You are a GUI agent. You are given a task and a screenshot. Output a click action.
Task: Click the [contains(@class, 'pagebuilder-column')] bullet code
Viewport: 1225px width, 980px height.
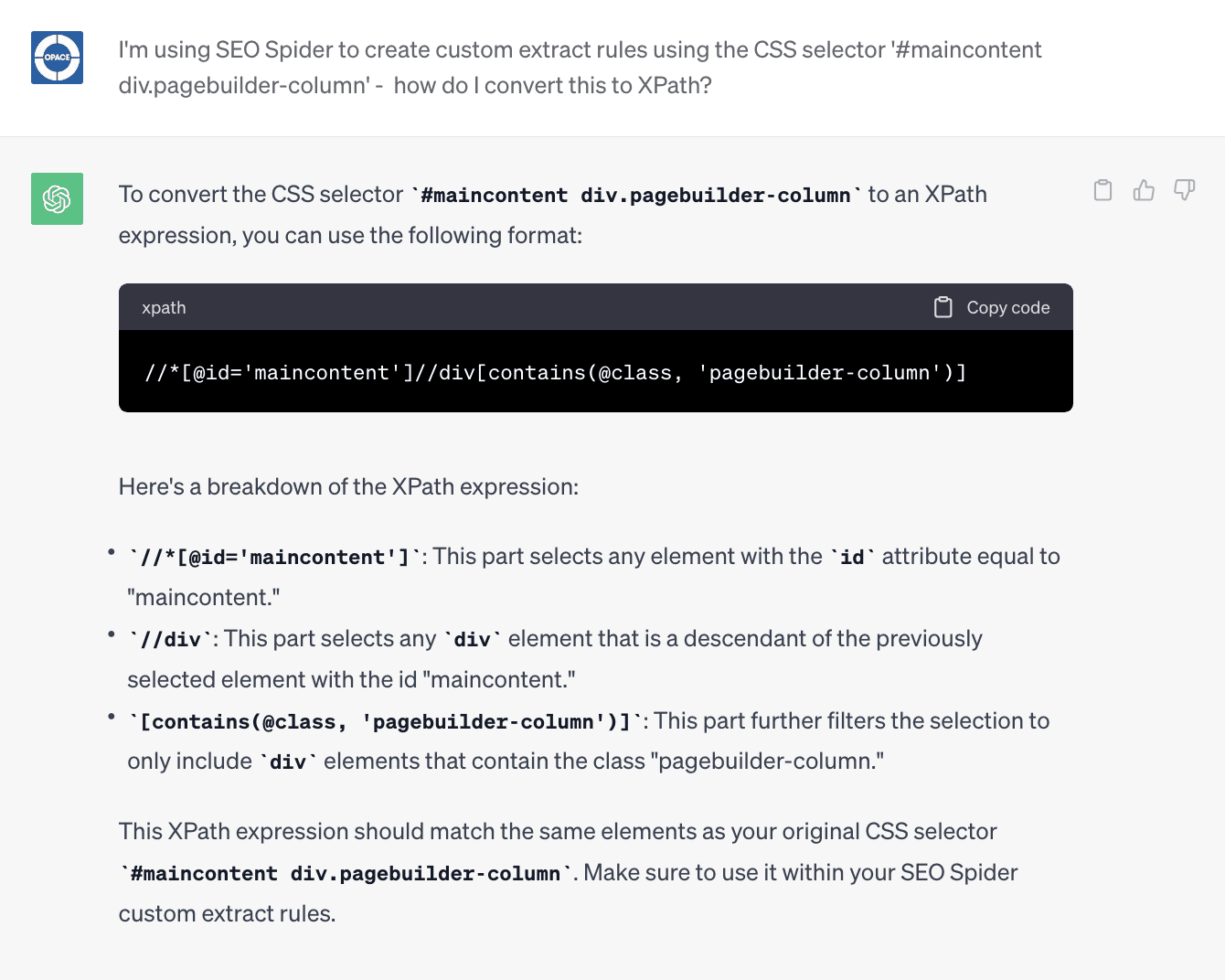tap(385, 722)
